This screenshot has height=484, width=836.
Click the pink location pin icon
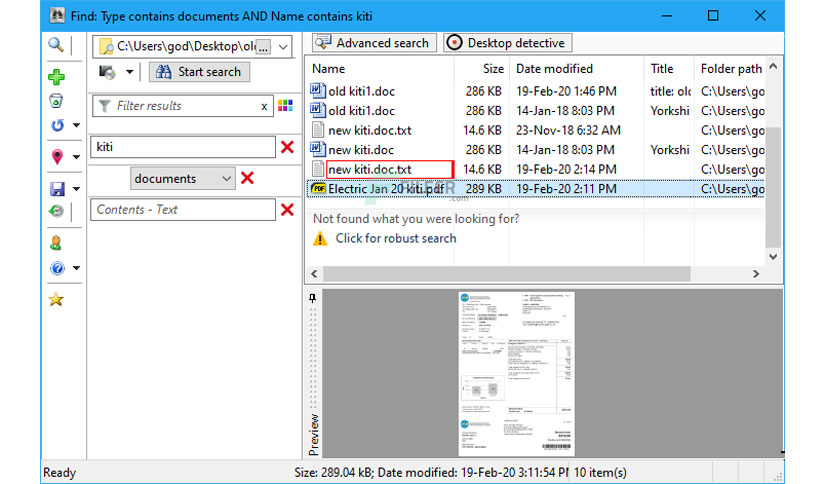tap(57, 156)
